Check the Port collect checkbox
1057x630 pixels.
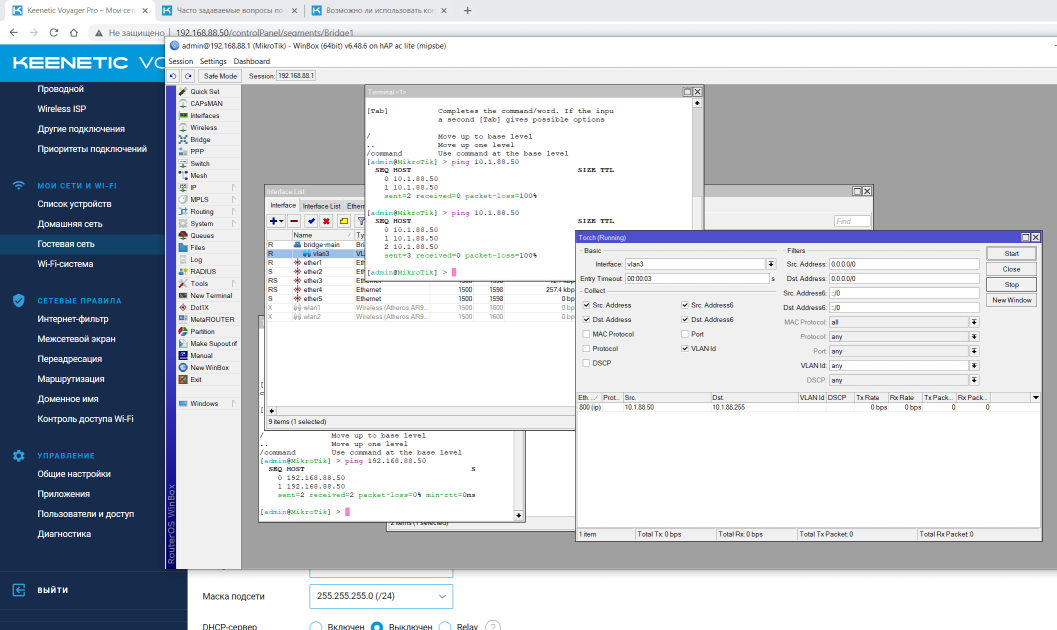coord(685,334)
